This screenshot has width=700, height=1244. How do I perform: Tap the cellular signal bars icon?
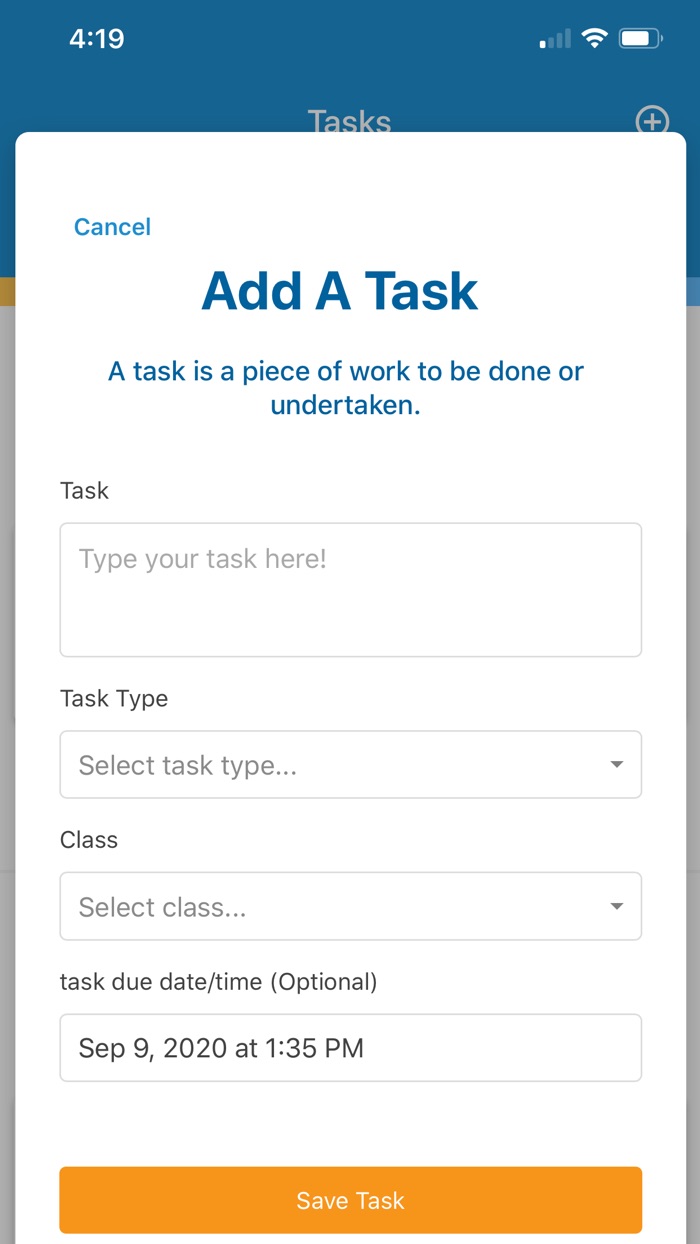pyautogui.click(x=555, y=40)
